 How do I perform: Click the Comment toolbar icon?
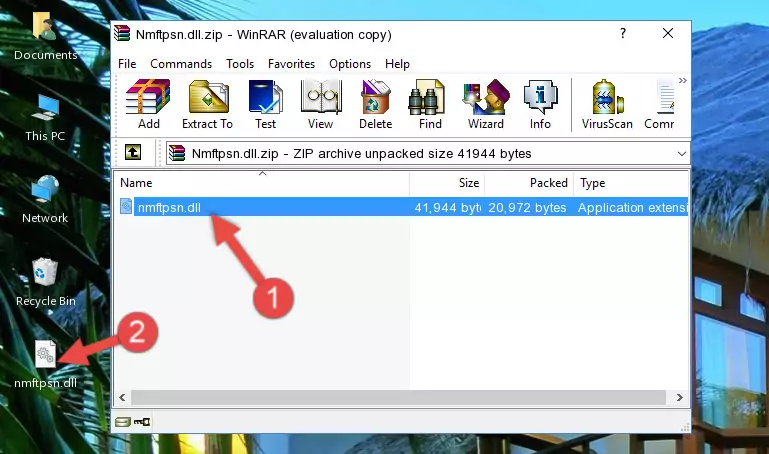[x=660, y=104]
